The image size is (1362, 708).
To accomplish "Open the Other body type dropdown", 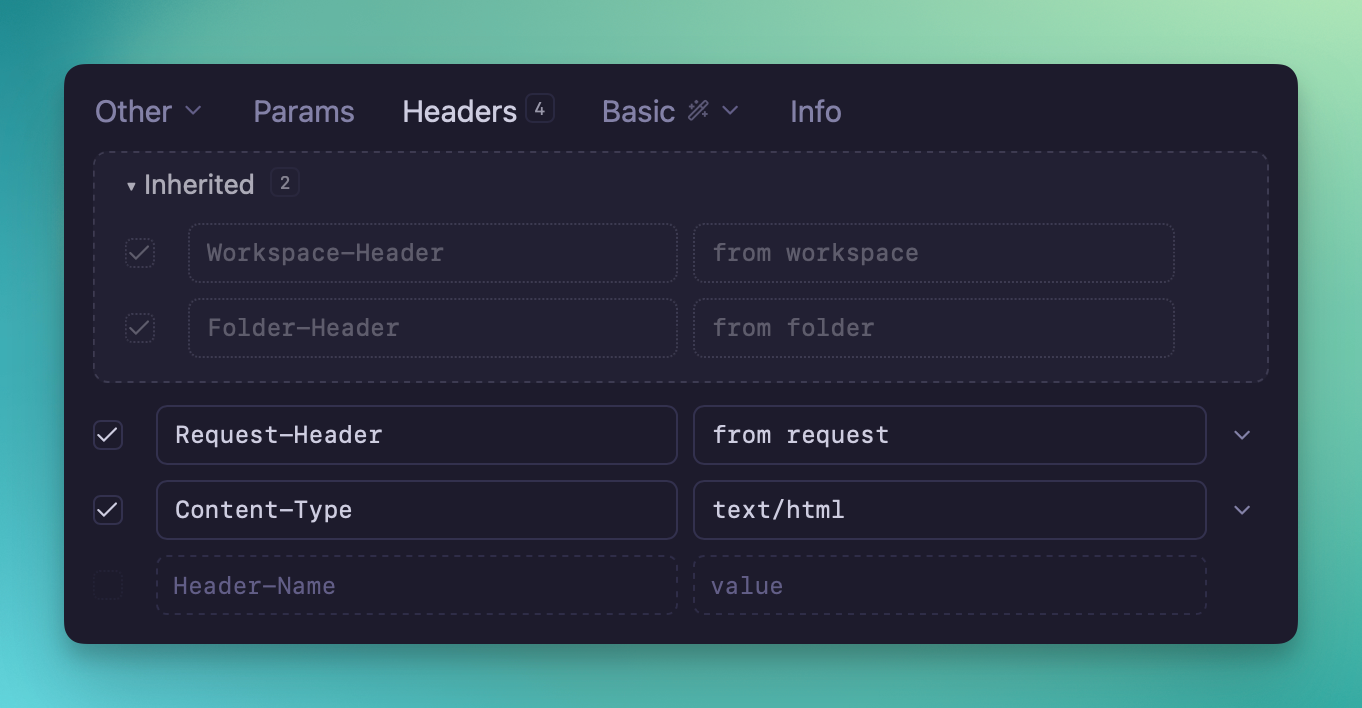I will (x=148, y=111).
